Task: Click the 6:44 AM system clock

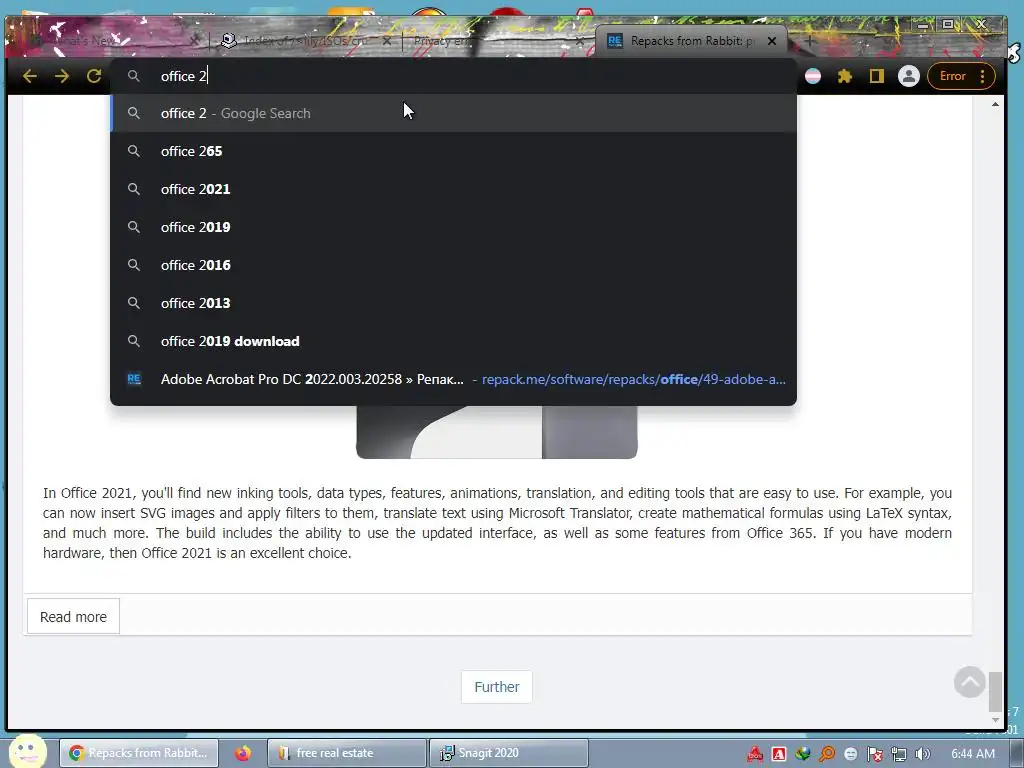Action: click(x=972, y=754)
